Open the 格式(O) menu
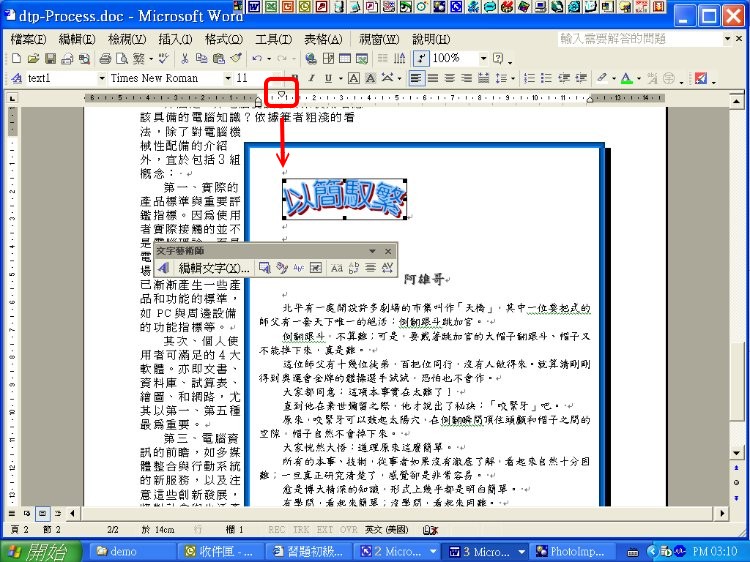Image resolution: width=750 pixels, height=562 pixels. pyautogui.click(x=223, y=39)
